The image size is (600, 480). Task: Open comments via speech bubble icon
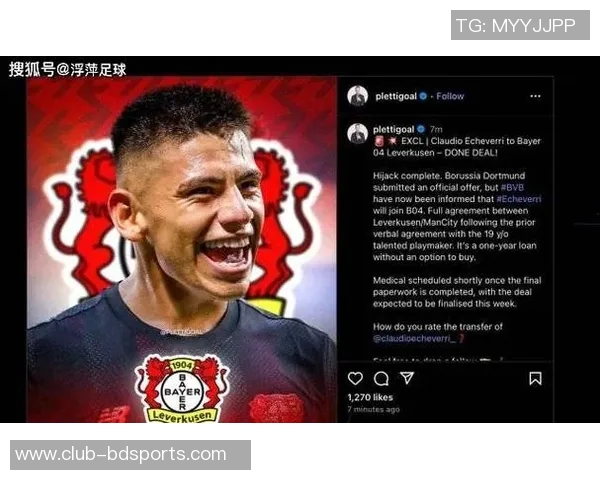(x=381, y=379)
